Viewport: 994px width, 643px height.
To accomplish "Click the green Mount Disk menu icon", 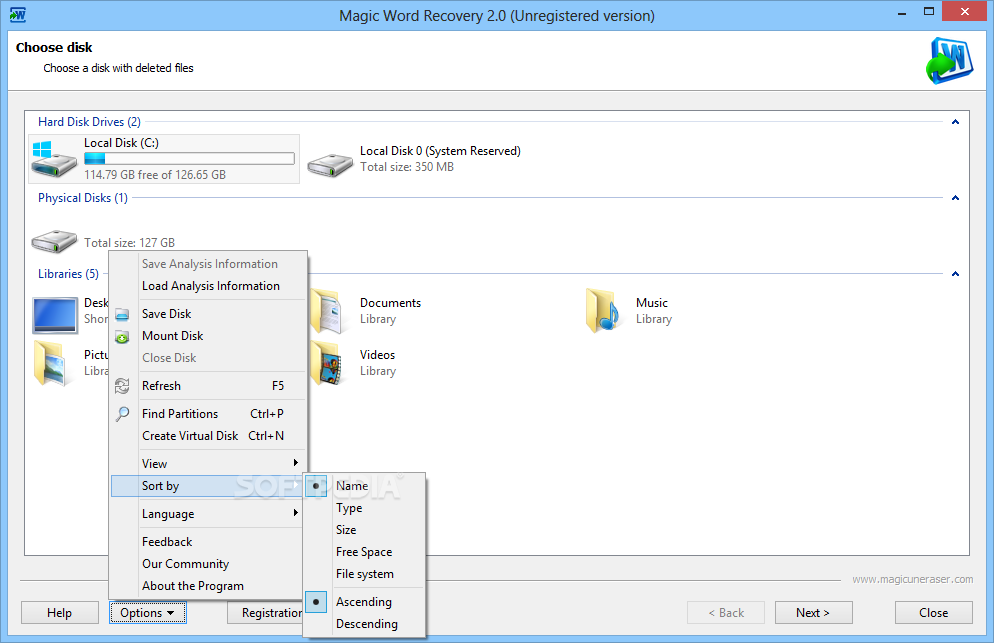I will point(122,337).
